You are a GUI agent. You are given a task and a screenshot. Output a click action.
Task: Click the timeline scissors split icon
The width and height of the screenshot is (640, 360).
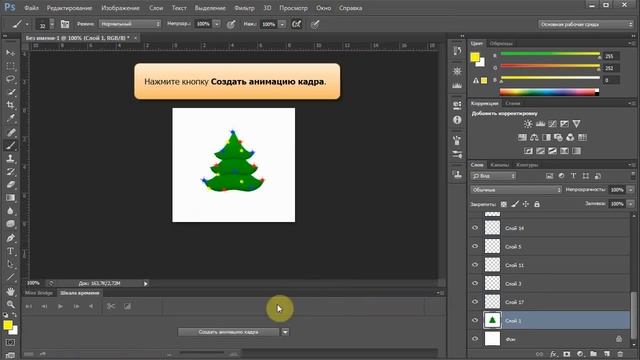coord(111,306)
